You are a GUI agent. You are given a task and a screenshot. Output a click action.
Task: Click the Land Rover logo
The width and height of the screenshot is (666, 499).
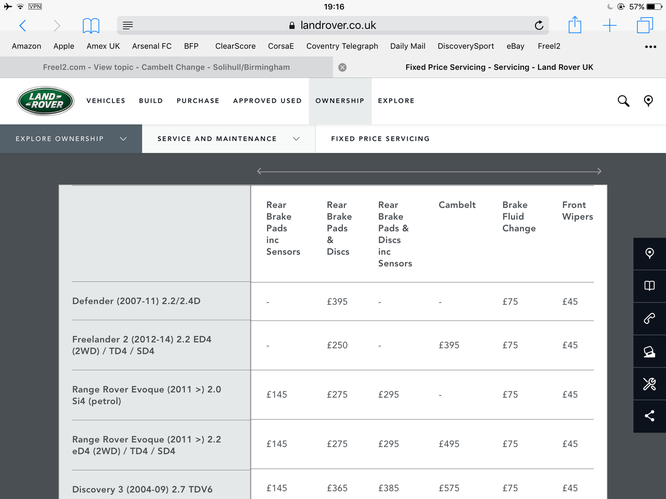[45, 101]
